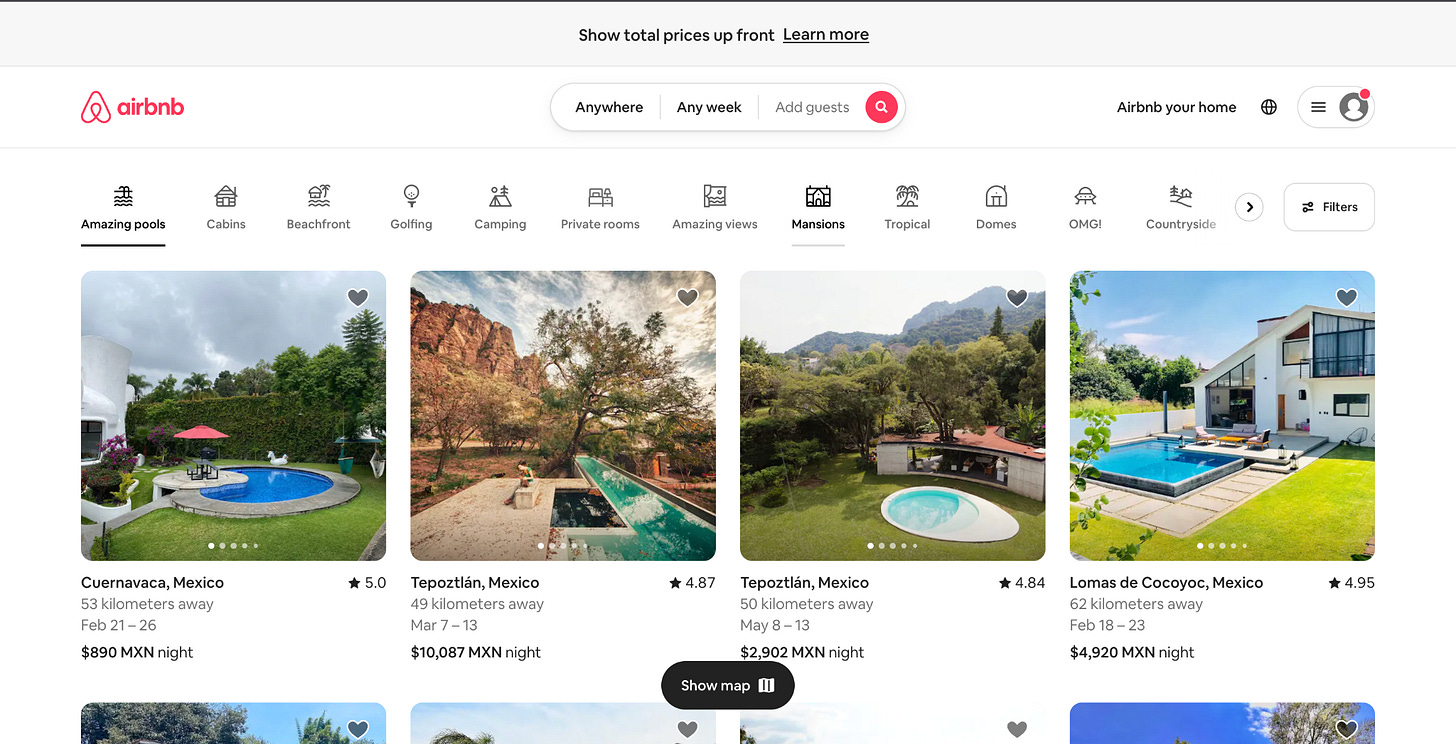Favorite the fourth listing in second row
Viewport: 1456px width, 744px height.
pyautogui.click(x=1347, y=729)
